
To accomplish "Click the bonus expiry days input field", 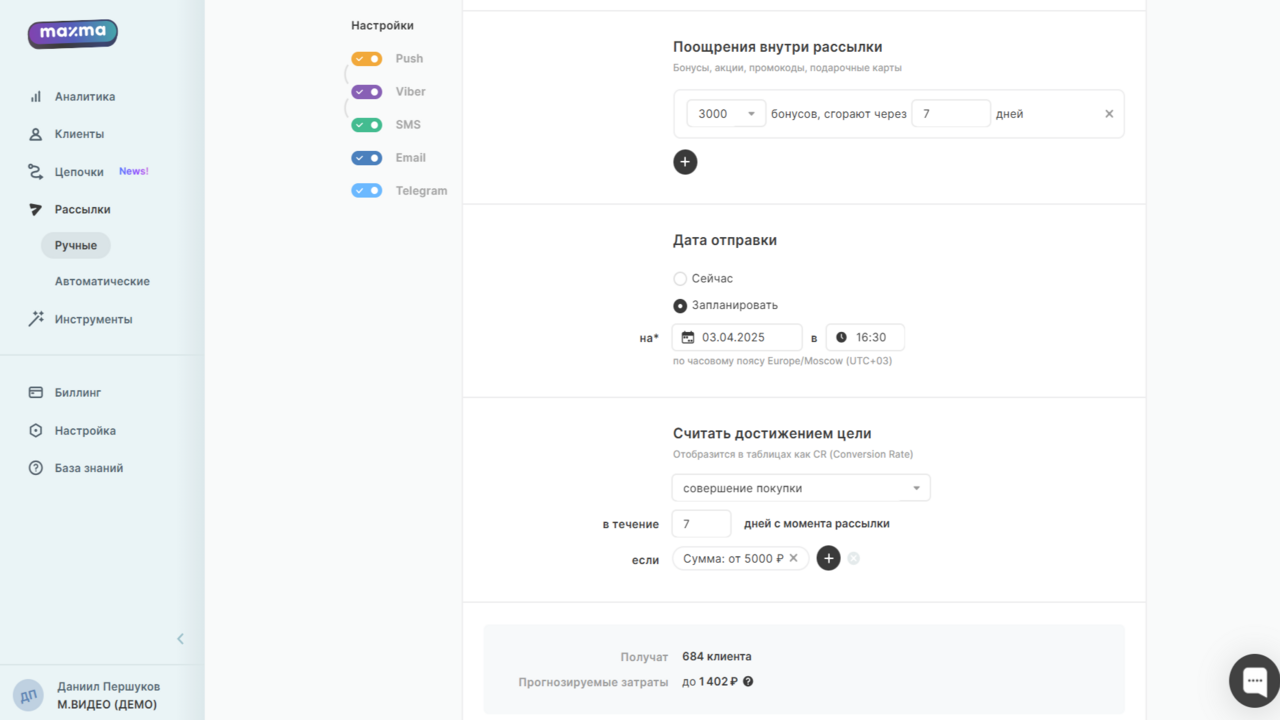I will (x=950, y=114).
